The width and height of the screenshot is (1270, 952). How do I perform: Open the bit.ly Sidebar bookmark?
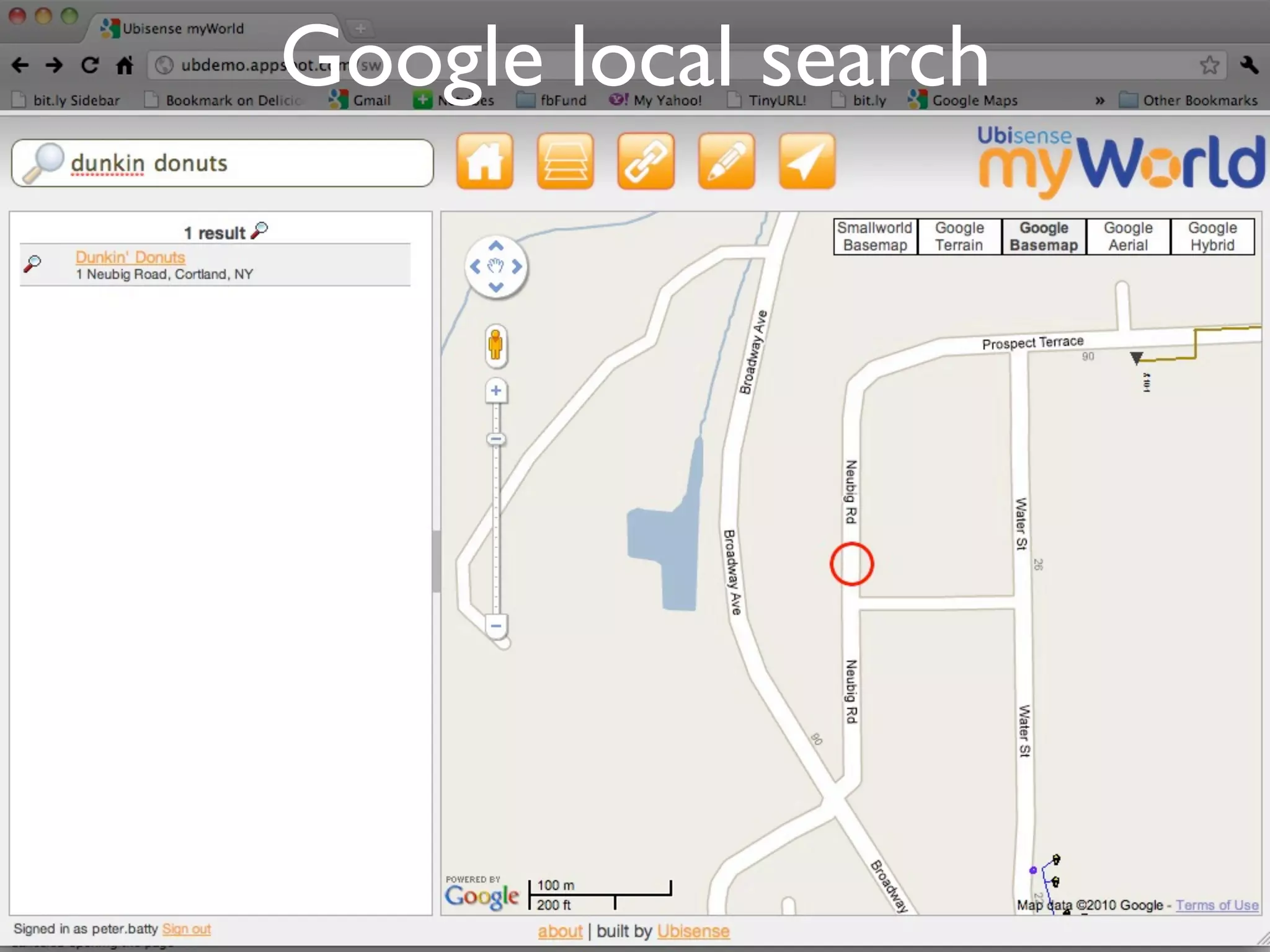(66, 100)
